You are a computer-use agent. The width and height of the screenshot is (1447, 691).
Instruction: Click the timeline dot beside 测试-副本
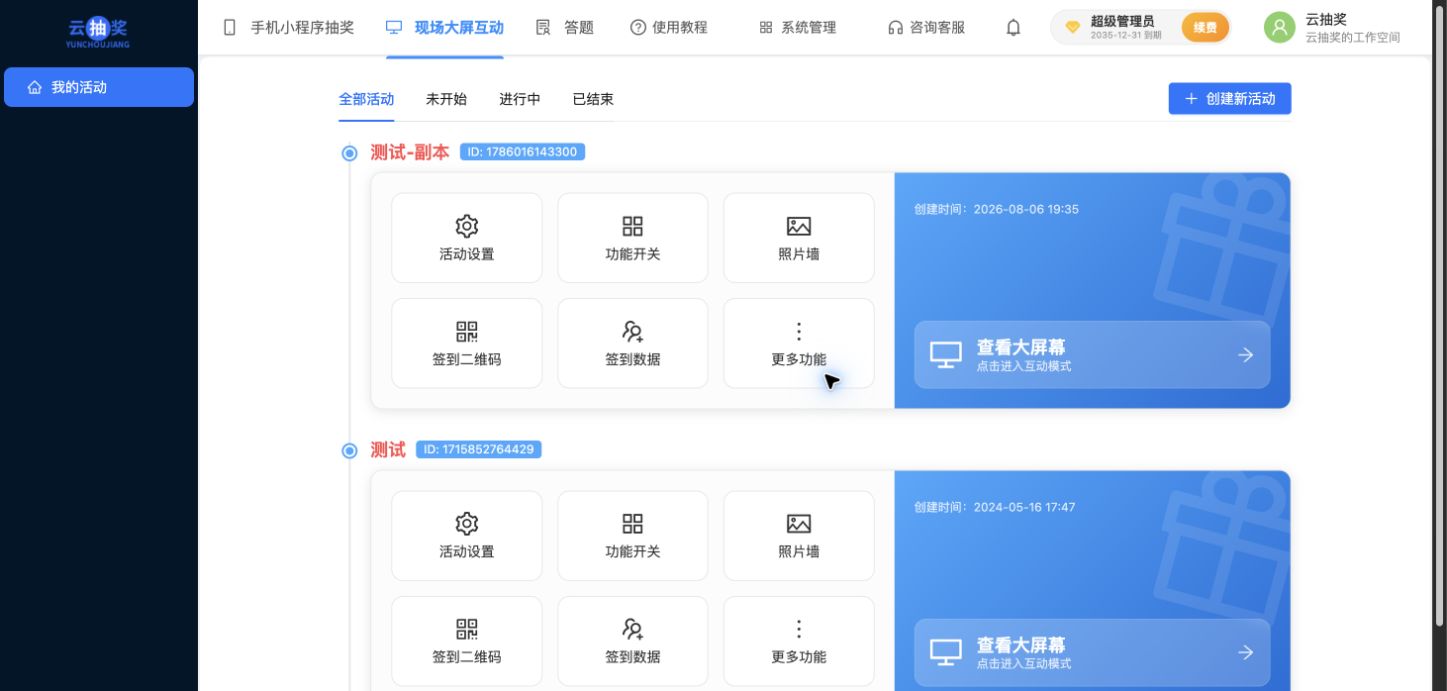click(x=349, y=153)
